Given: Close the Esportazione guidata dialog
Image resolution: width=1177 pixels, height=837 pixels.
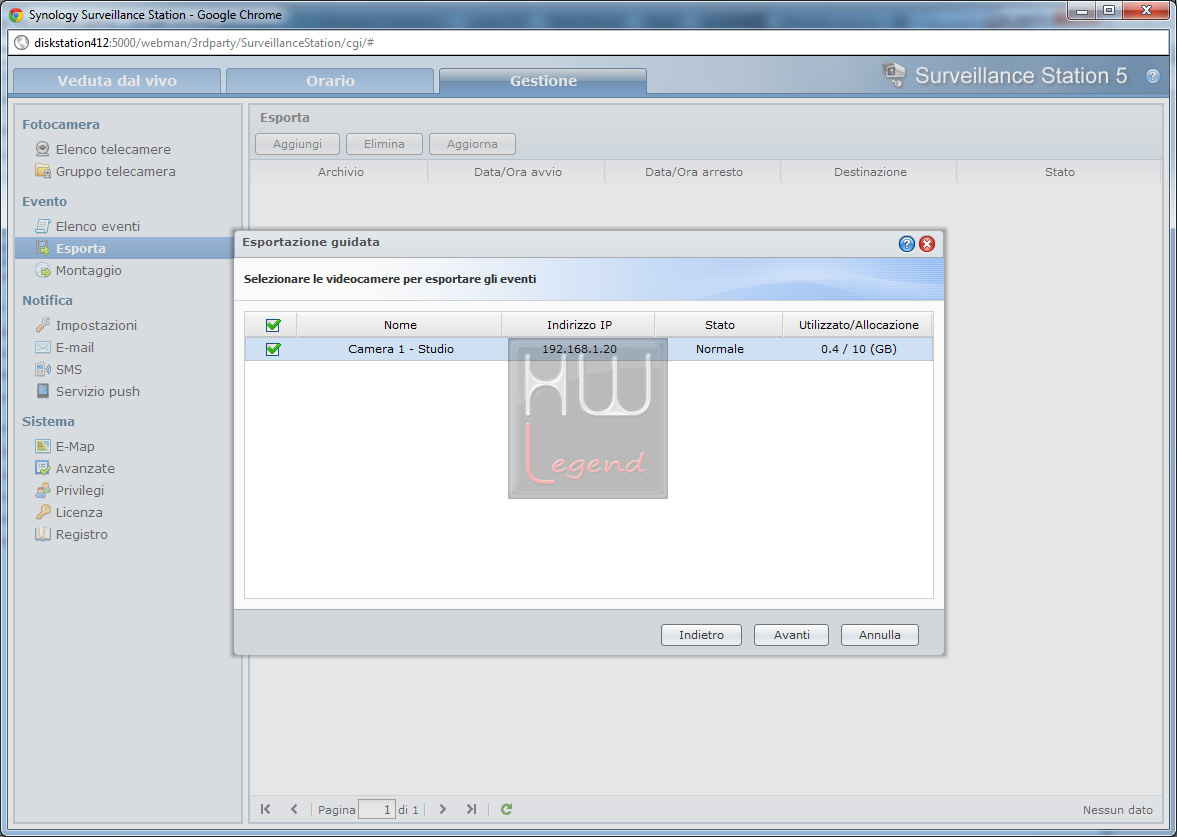Looking at the screenshot, I should tap(927, 244).
